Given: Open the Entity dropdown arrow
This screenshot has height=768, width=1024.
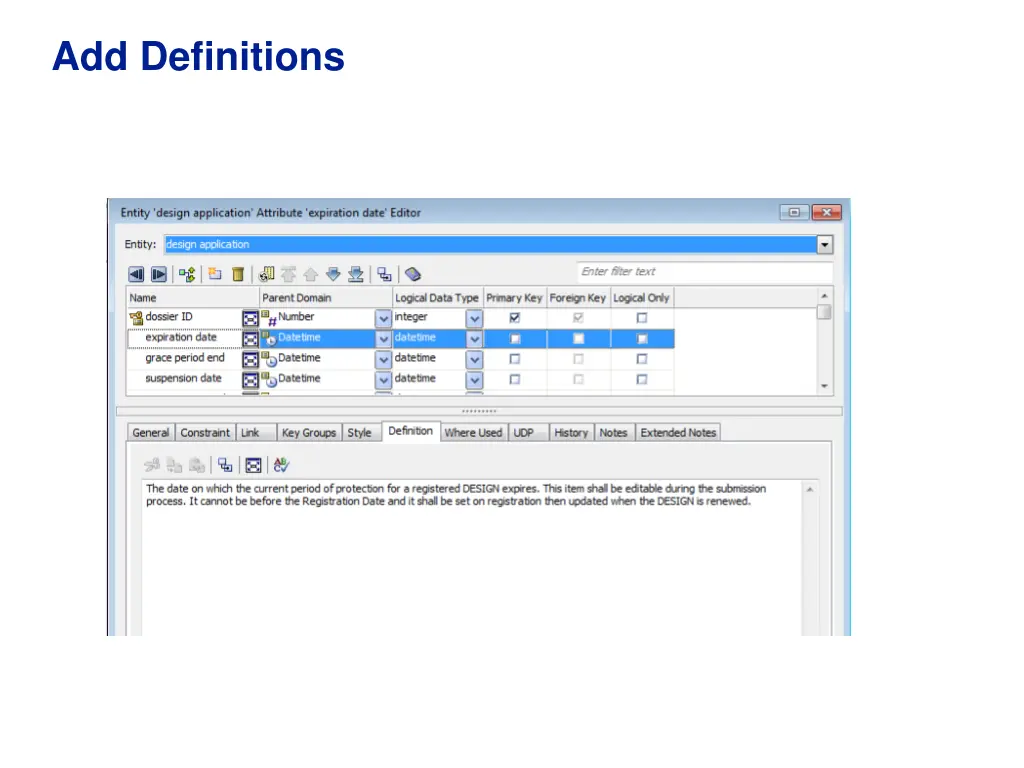Looking at the screenshot, I should click(825, 244).
